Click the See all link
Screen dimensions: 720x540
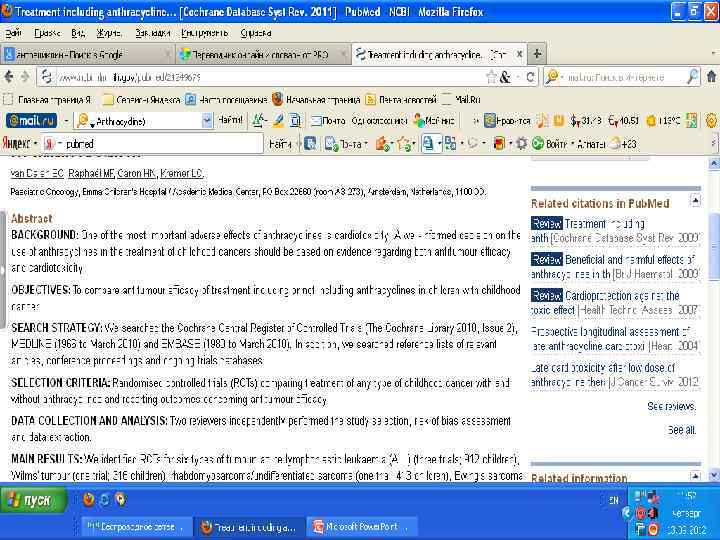[x=682, y=430]
